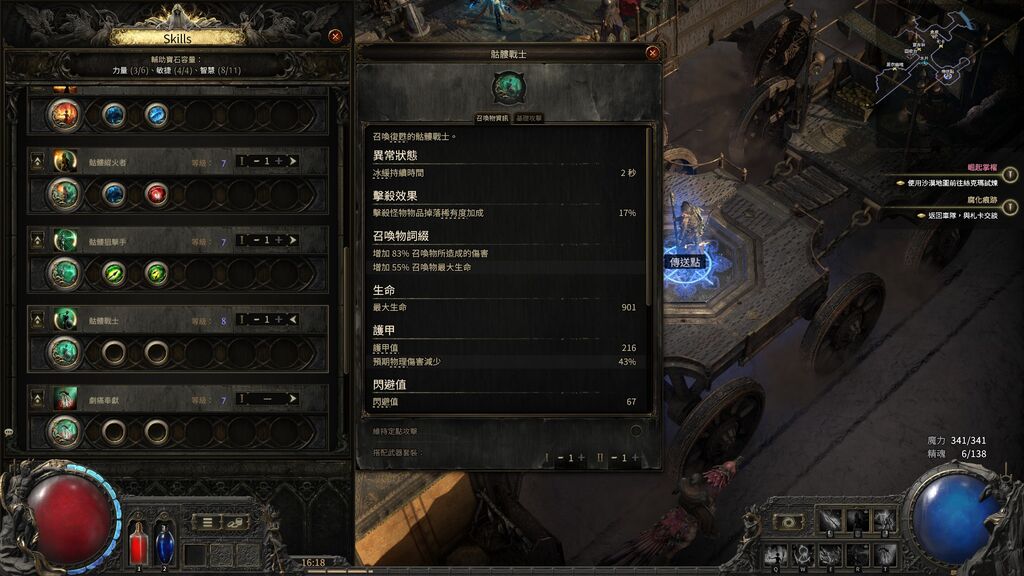Expand details arrow for 劇痛奉獻 skill

[293, 398]
